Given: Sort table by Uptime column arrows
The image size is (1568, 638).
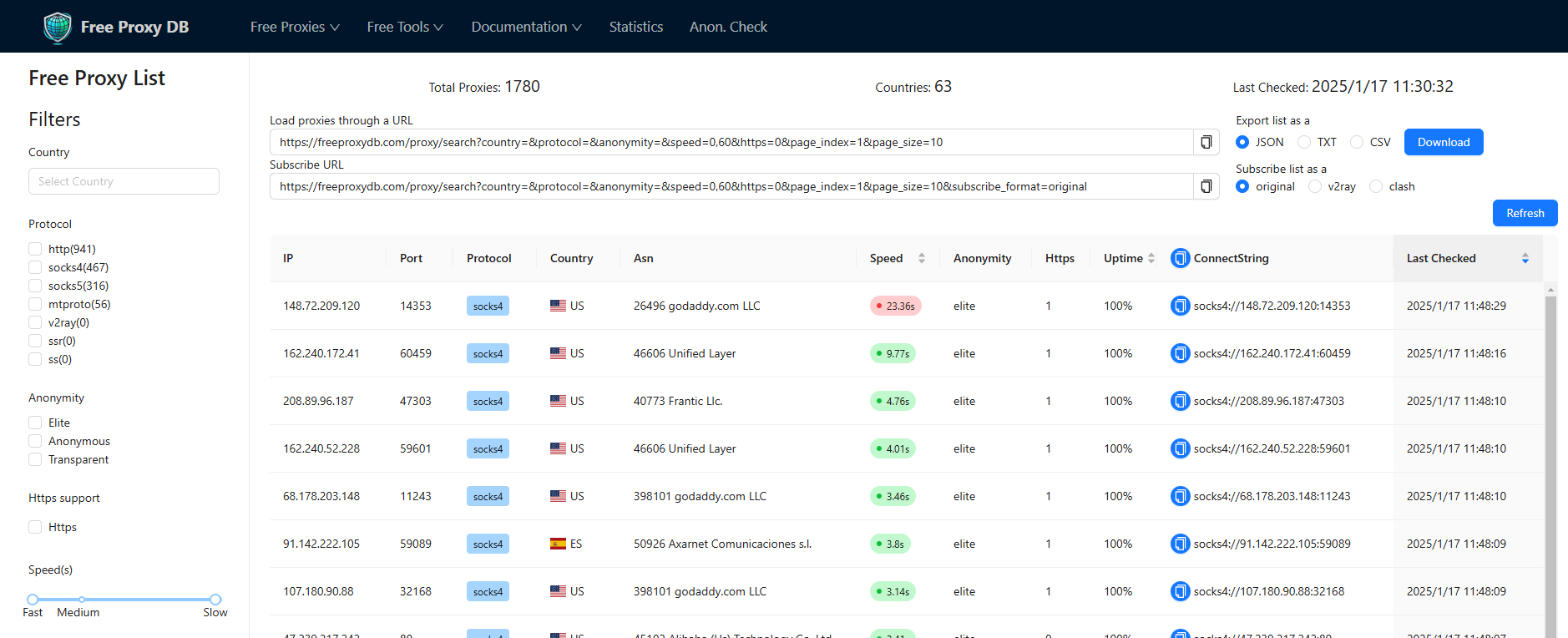Looking at the screenshot, I should (x=1151, y=258).
